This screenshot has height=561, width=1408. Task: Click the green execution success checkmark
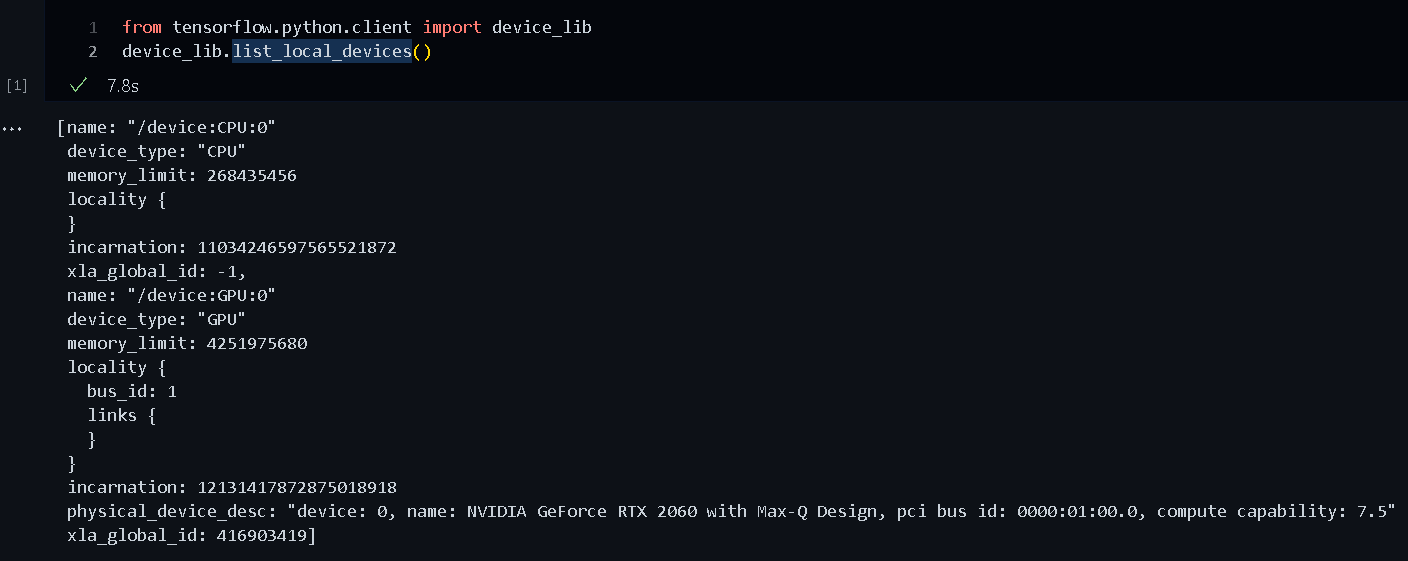tap(80, 85)
